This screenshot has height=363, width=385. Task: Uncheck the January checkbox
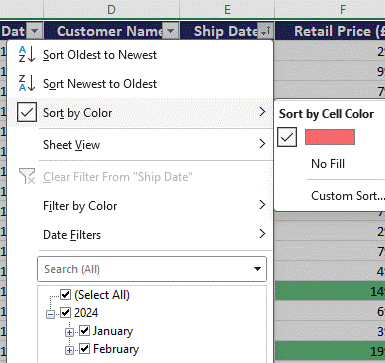pyautogui.click(x=84, y=331)
